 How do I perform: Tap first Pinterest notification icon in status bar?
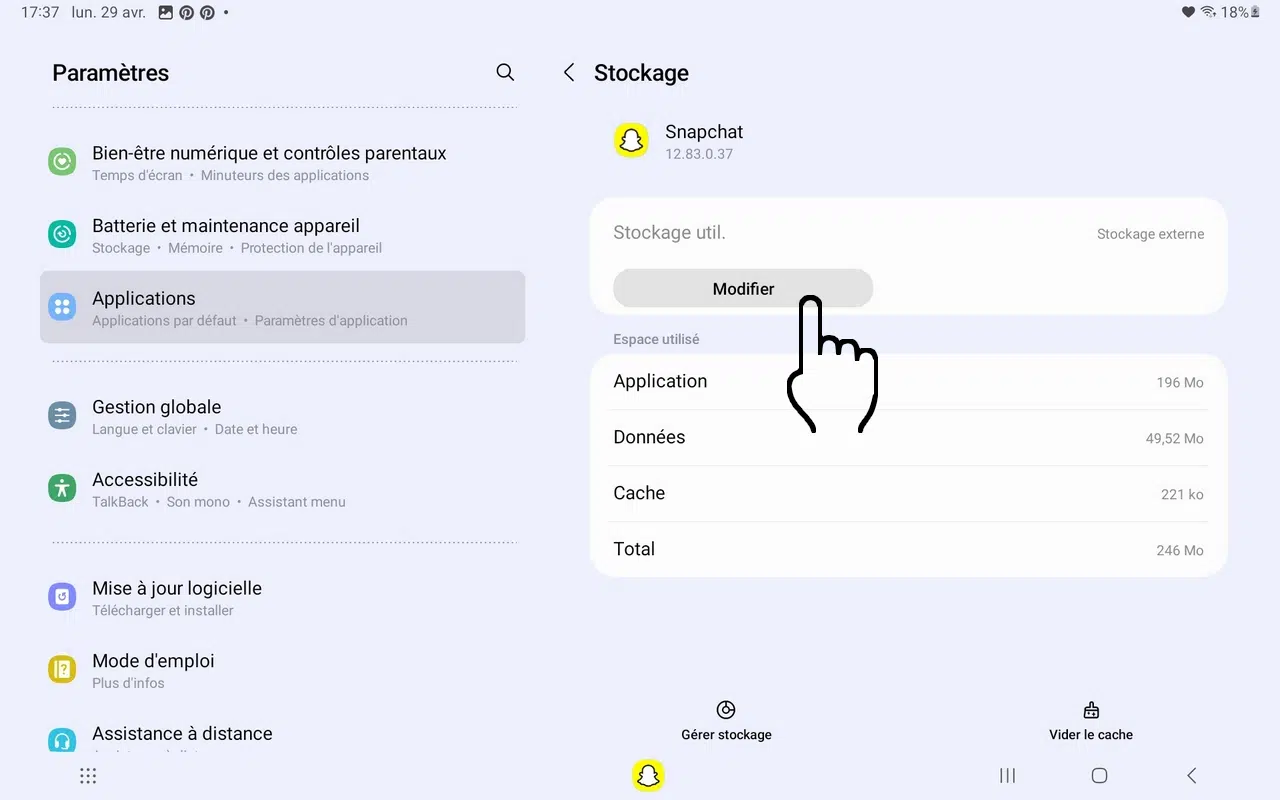tap(187, 13)
